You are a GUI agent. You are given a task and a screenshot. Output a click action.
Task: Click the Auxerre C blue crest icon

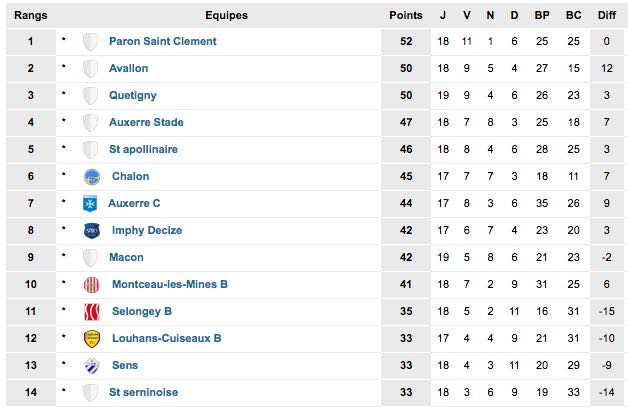90,203
